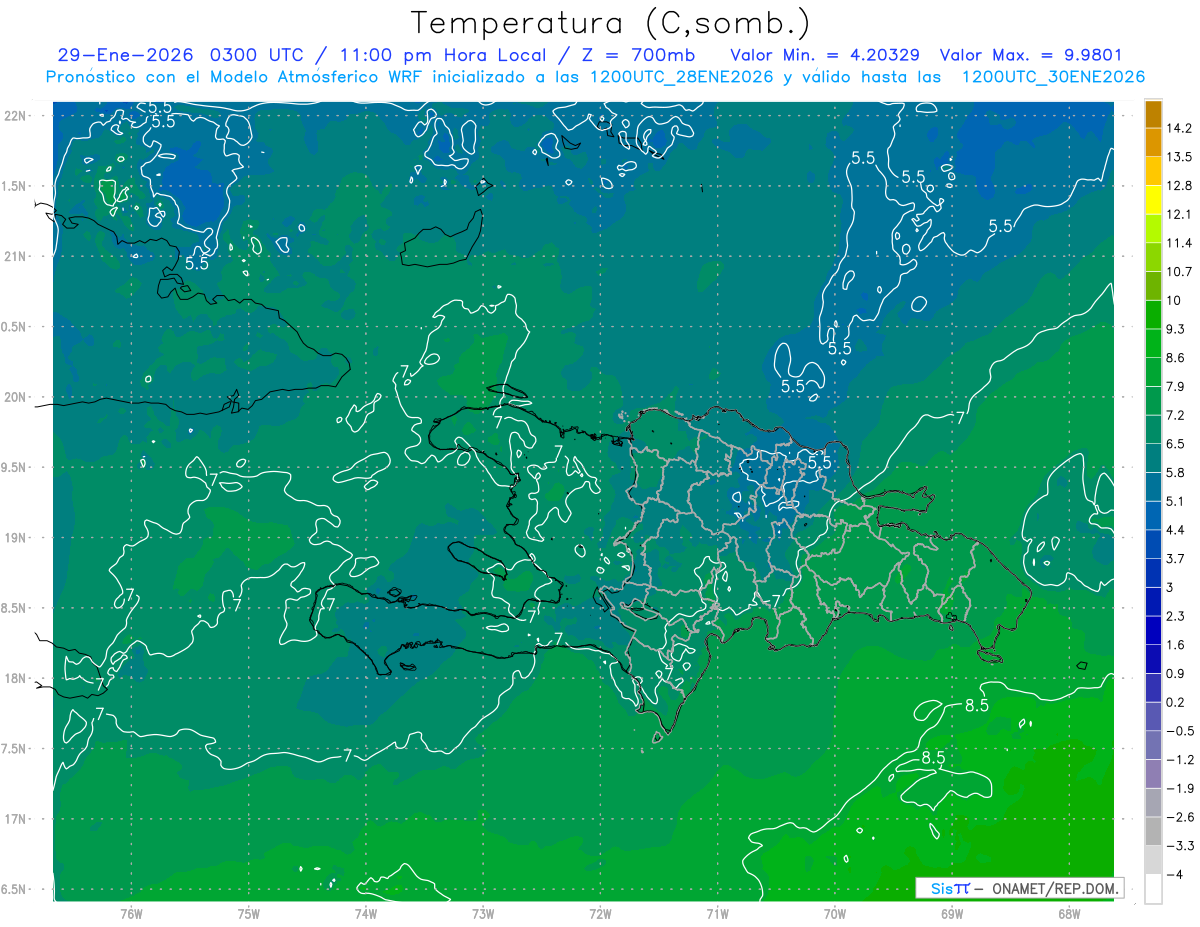The image size is (1200, 927).
Task: Click the '4.4' color scale value
Action: (1176, 530)
